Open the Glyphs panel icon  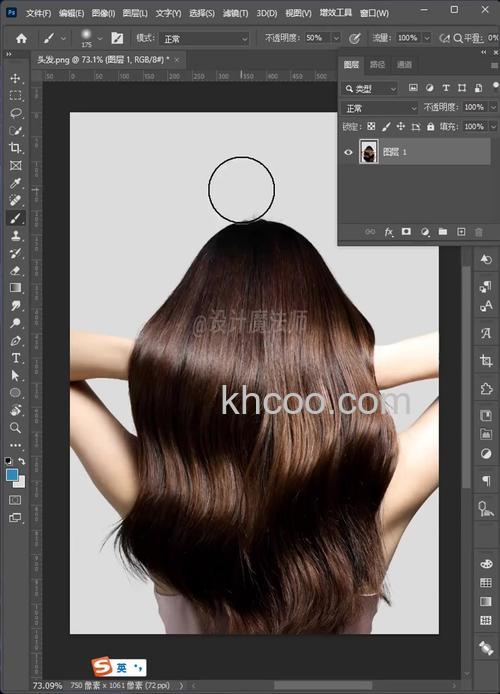(x=486, y=333)
